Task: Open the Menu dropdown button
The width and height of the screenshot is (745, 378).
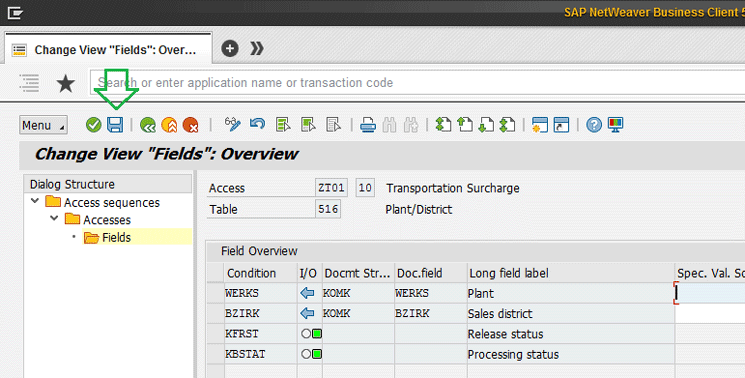Action: click(43, 125)
